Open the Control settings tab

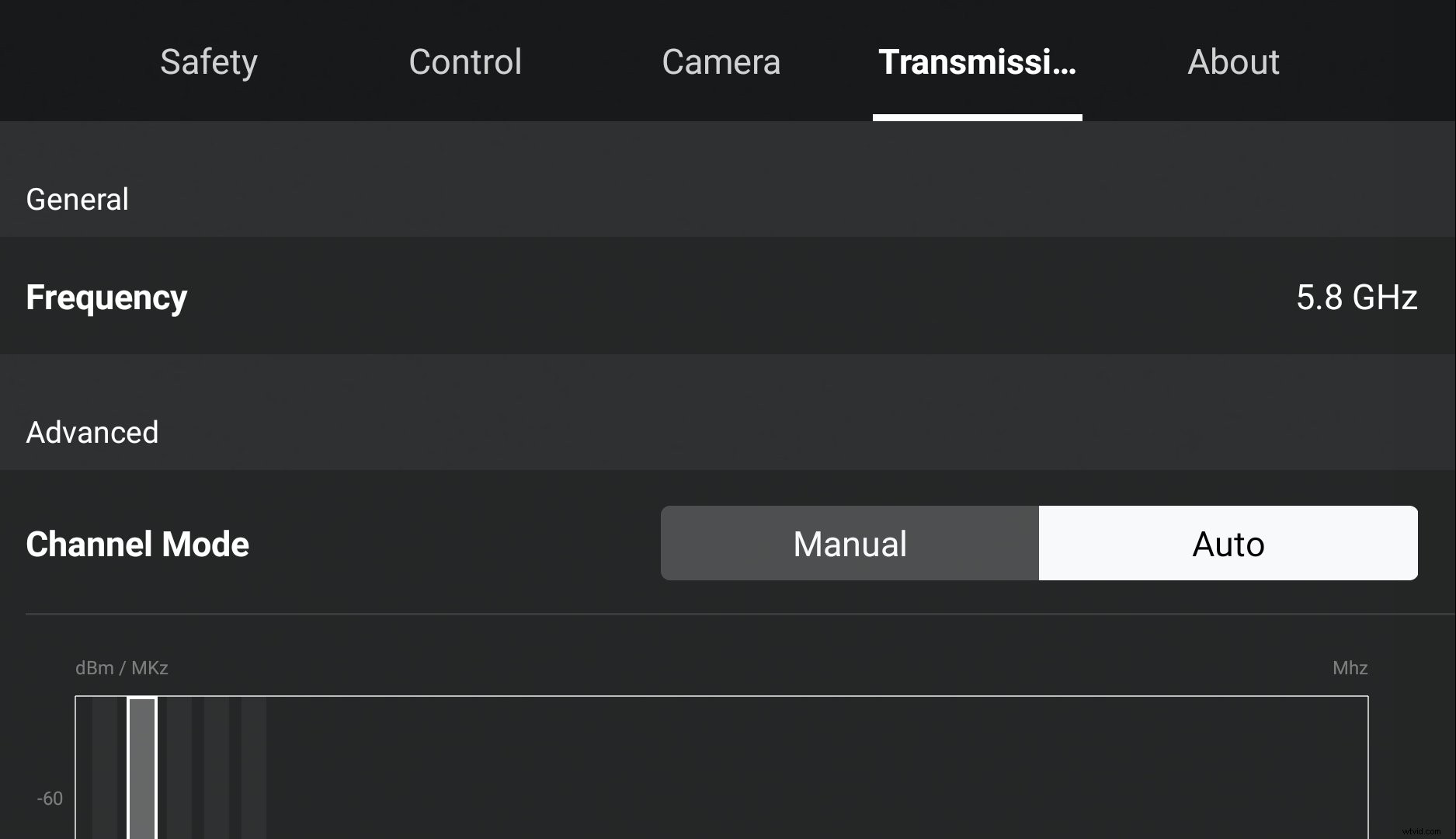click(465, 61)
